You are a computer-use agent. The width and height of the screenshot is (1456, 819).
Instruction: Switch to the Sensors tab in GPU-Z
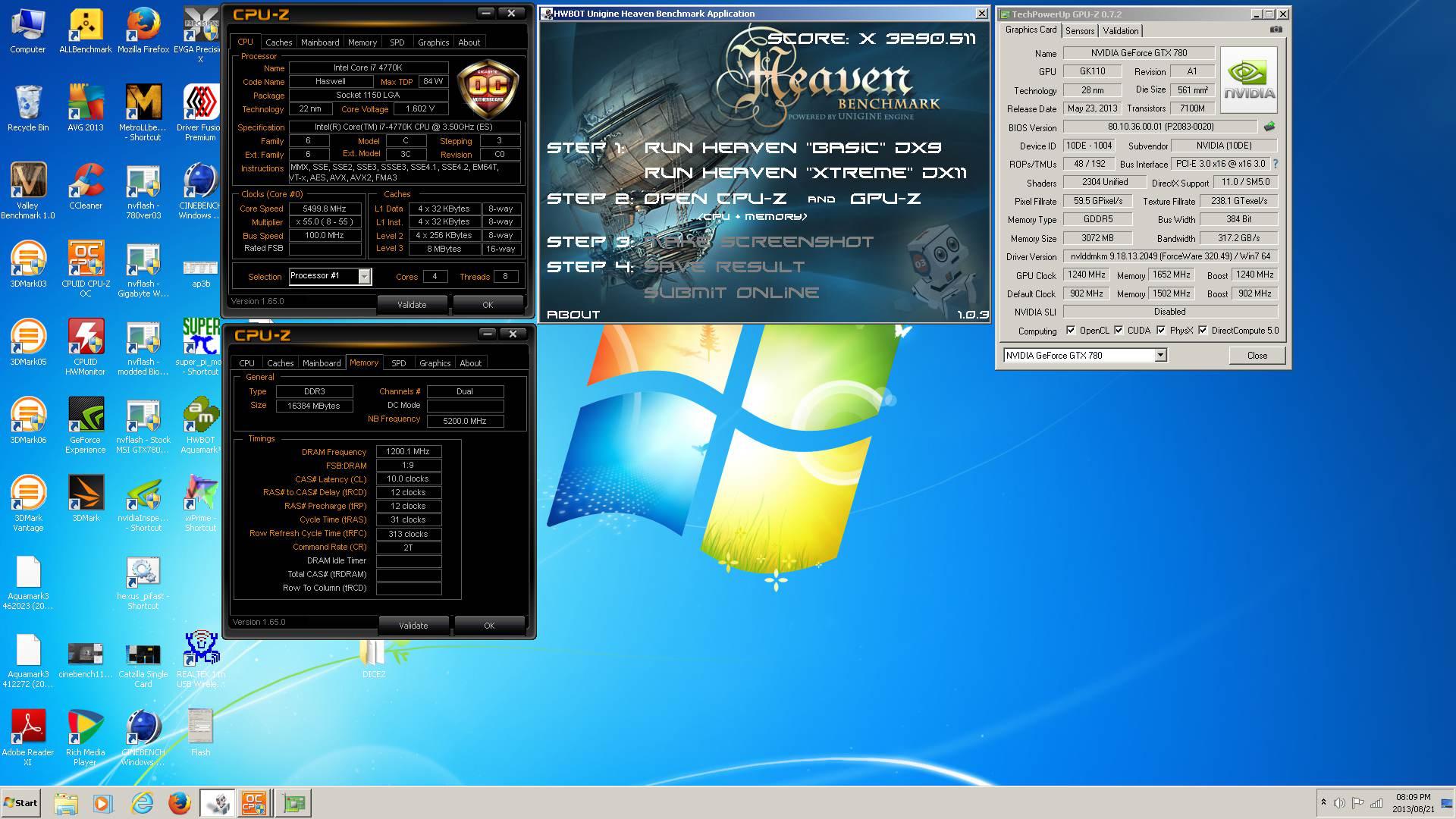1080,31
